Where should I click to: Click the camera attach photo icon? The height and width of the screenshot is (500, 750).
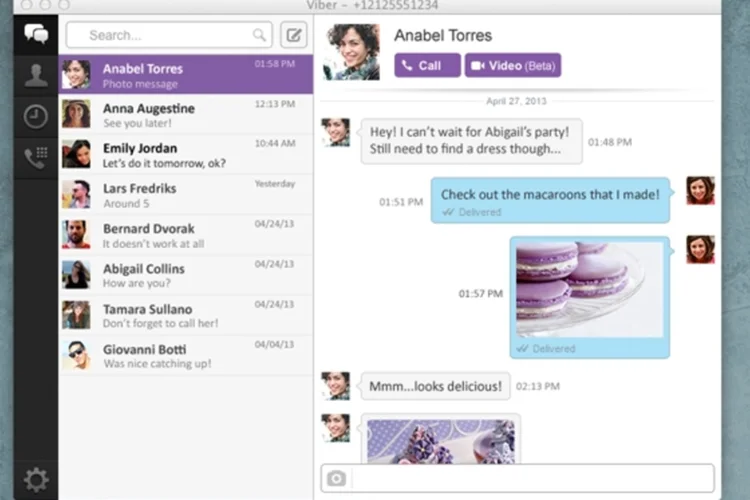pyautogui.click(x=336, y=478)
